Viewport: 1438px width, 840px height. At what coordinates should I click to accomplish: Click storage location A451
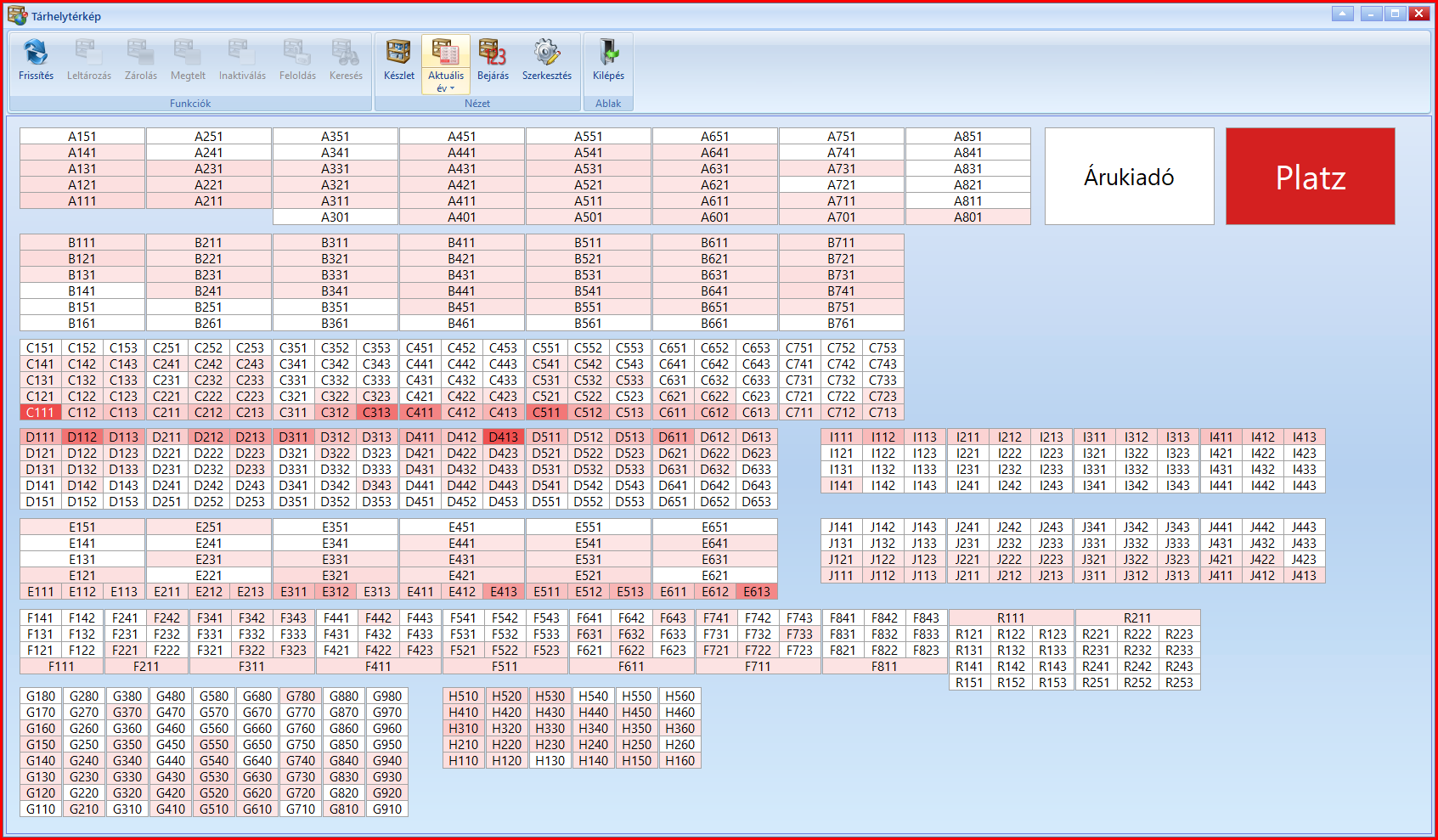click(x=461, y=137)
